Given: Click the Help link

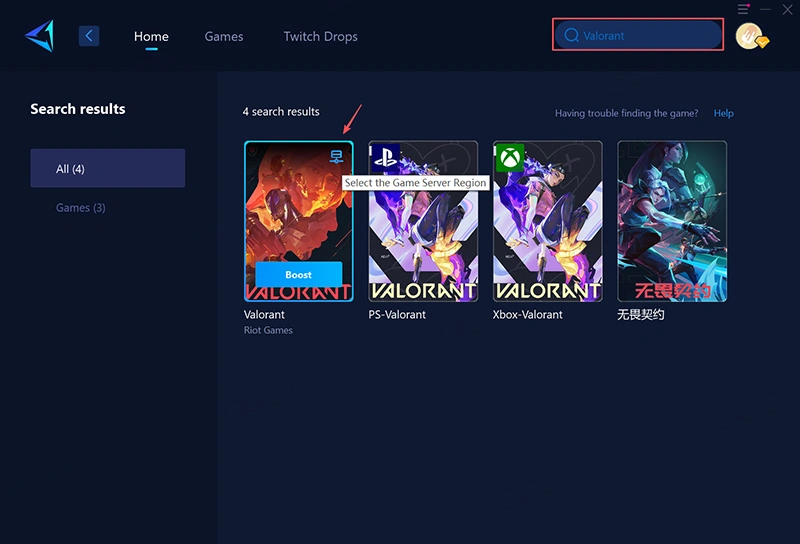Looking at the screenshot, I should 723,113.
